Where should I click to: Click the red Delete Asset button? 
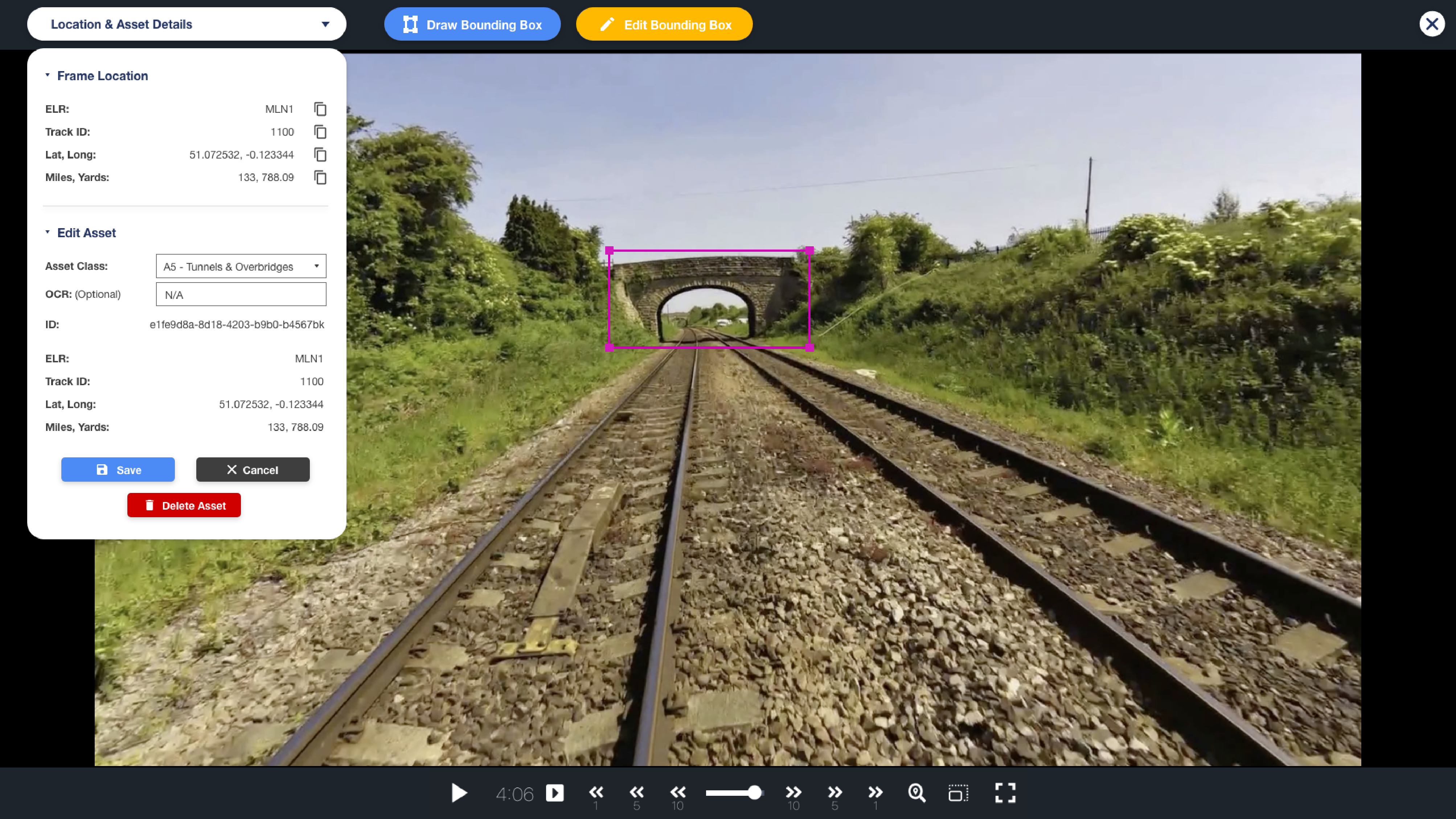pyautogui.click(x=184, y=505)
